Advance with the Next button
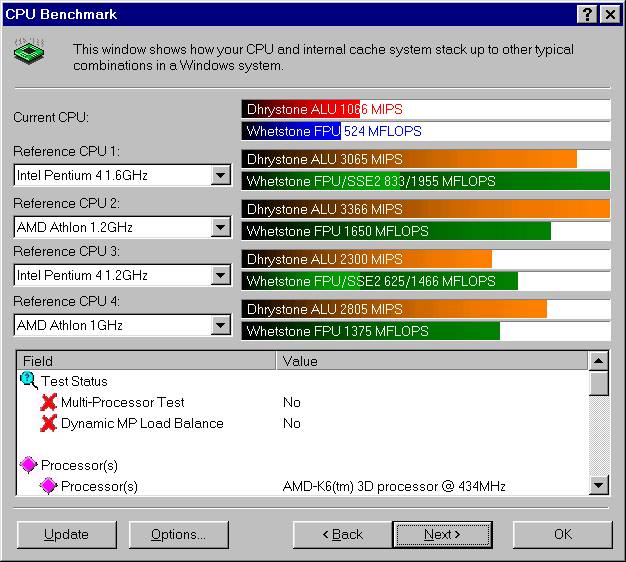626x562 pixels. 442,534
